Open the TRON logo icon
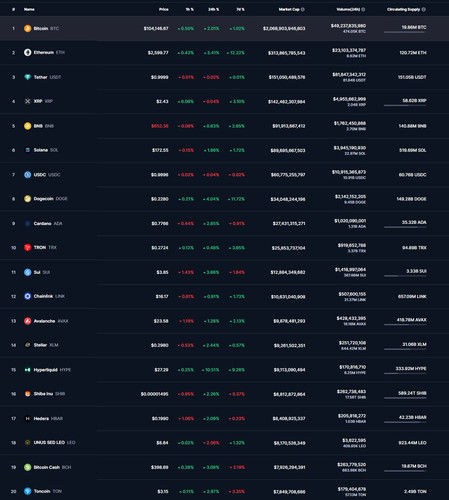The width and height of the screenshot is (449, 500). click(28, 247)
